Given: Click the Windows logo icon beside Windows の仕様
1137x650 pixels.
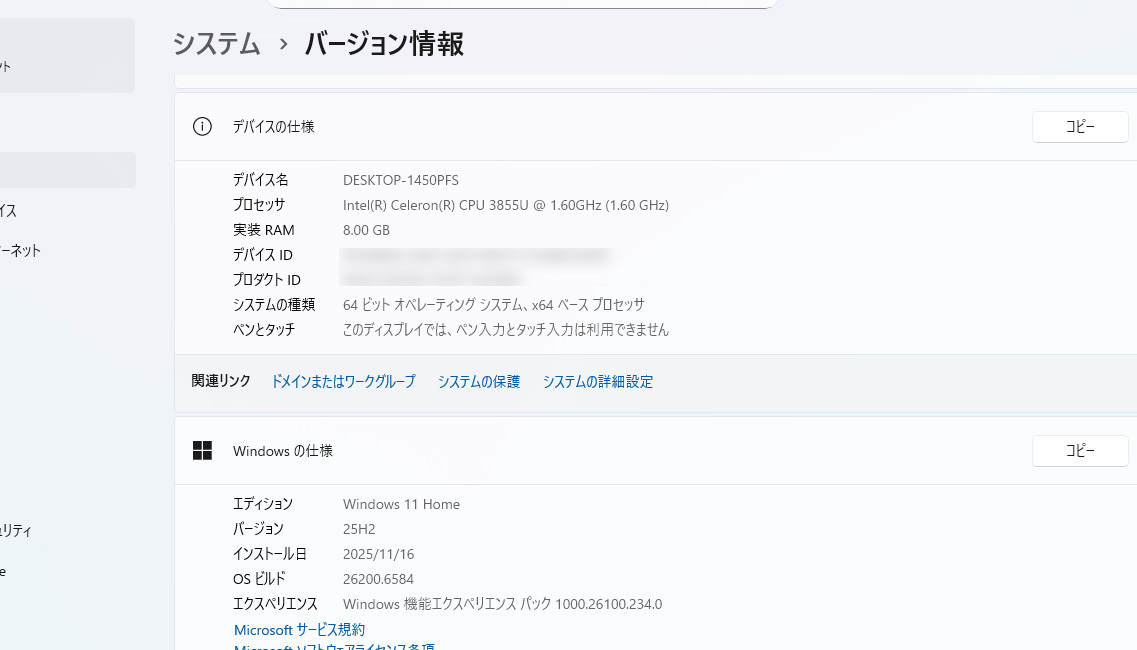Looking at the screenshot, I should click(x=202, y=450).
